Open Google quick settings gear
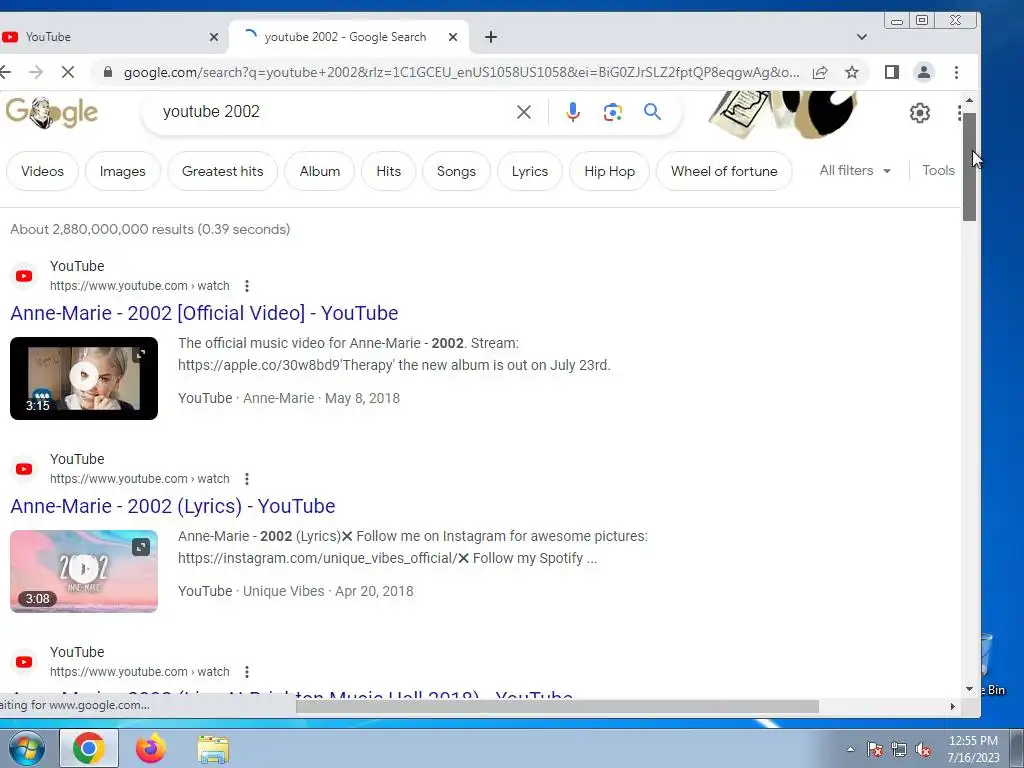This screenshot has width=1024, height=768. [920, 113]
